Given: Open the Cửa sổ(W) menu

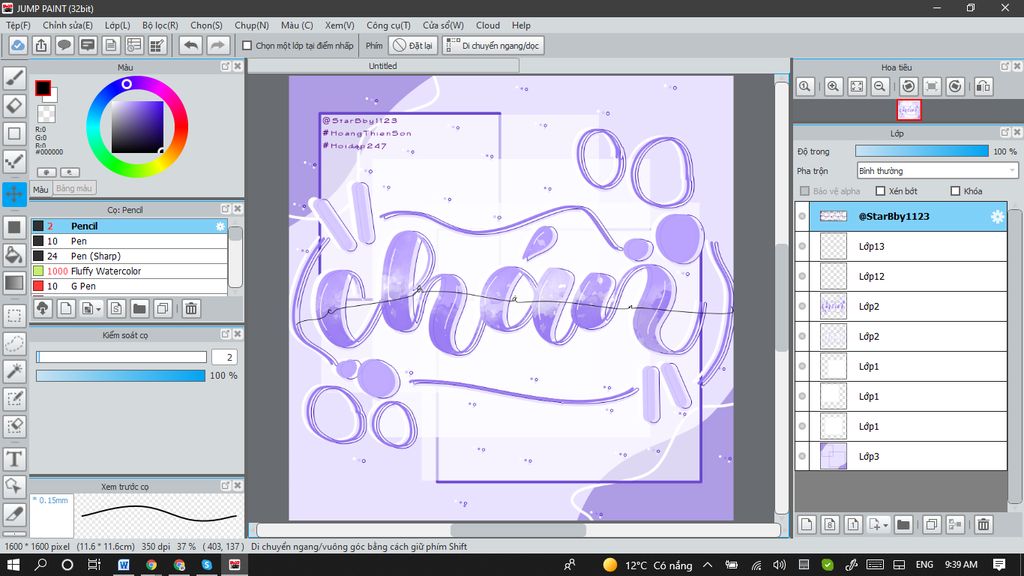Looking at the screenshot, I should point(443,25).
